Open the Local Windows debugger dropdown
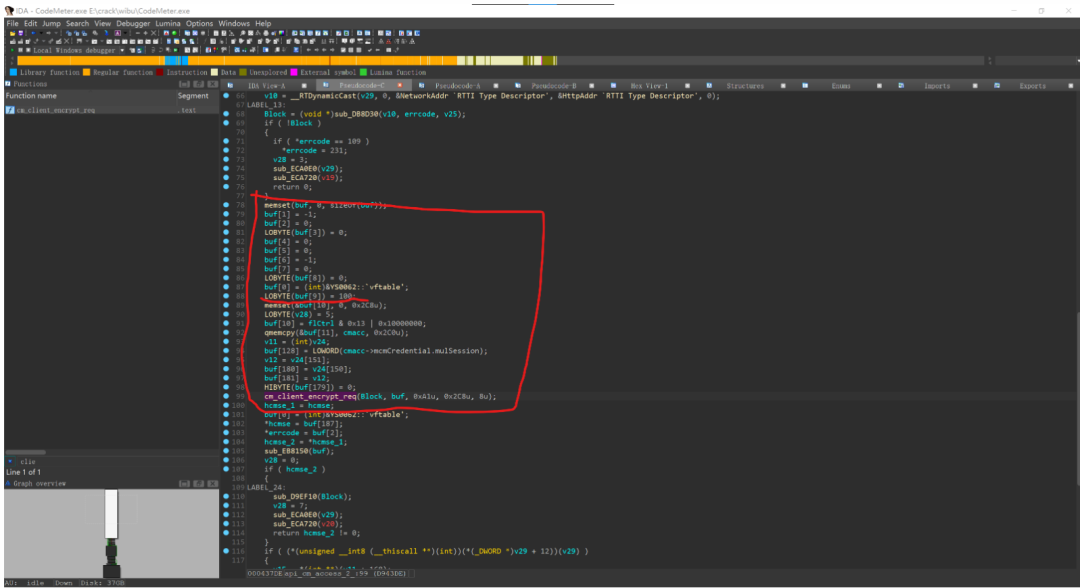Viewport: 1080px width, 588px height. pyautogui.click(x=122, y=49)
